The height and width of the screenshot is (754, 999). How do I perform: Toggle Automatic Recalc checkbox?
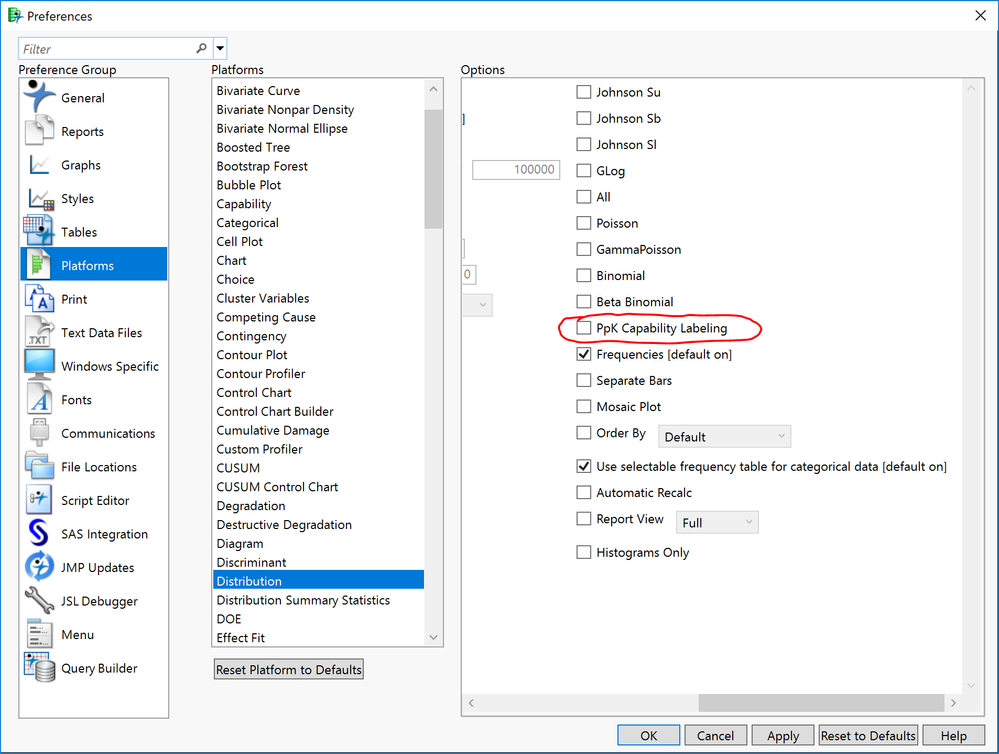tap(584, 492)
